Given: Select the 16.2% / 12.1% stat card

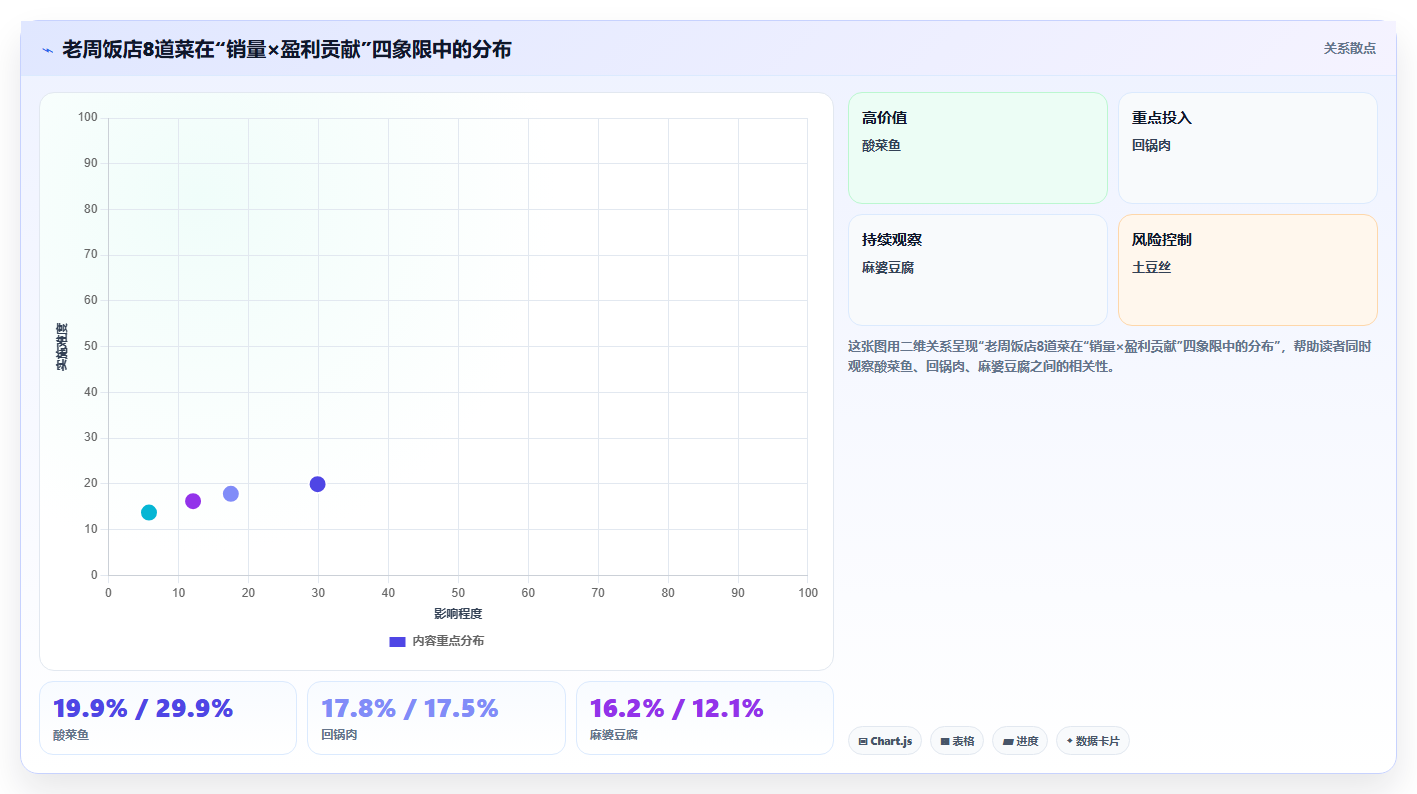Looking at the screenshot, I should pos(705,718).
